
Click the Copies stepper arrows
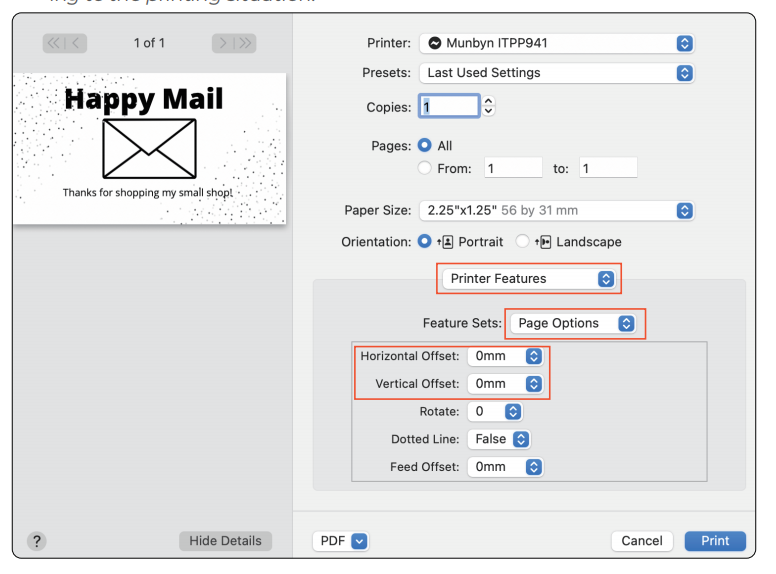489,107
